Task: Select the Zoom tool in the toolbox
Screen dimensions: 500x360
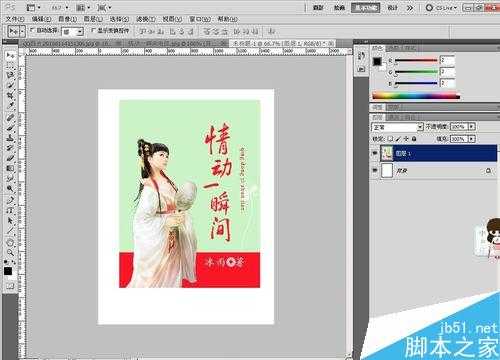Action: tap(10, 252)
